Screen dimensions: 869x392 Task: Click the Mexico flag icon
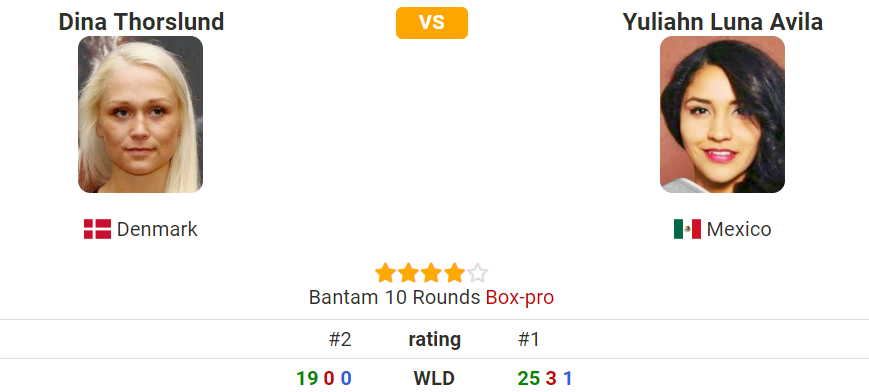click(x=687, y=229)
